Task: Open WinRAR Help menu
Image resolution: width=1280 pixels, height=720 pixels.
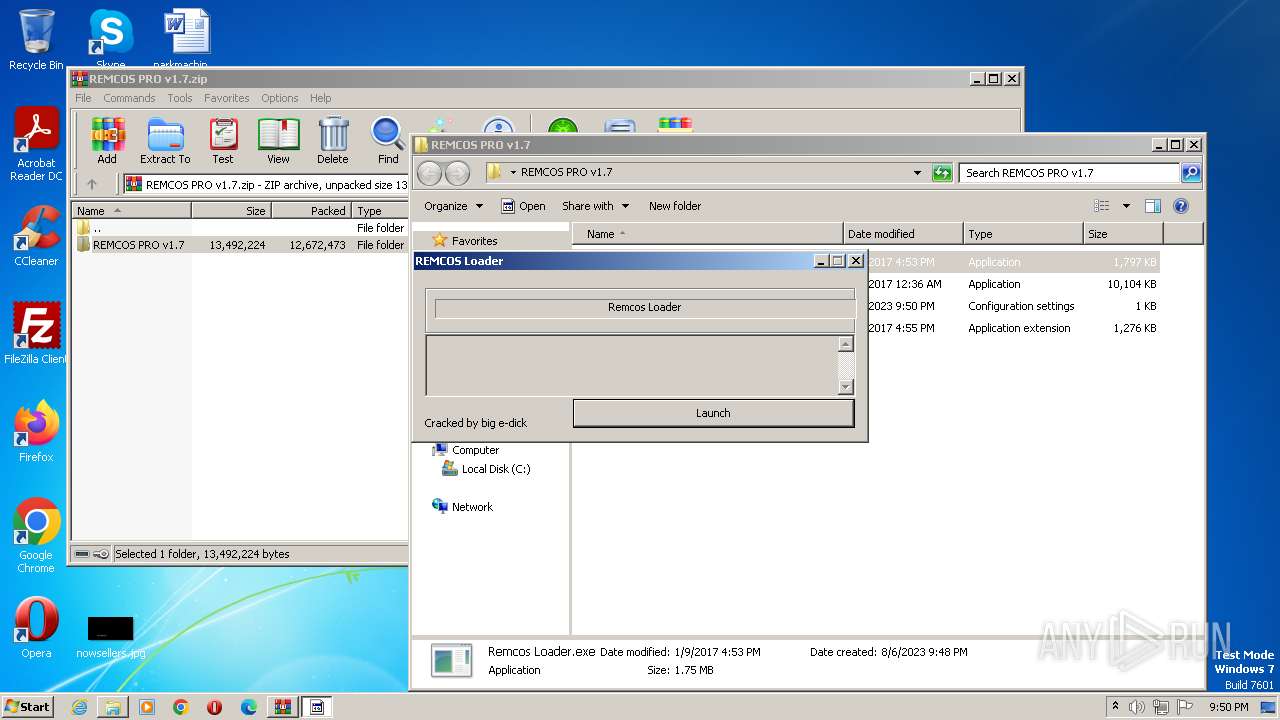Action: tap(321, 98)
